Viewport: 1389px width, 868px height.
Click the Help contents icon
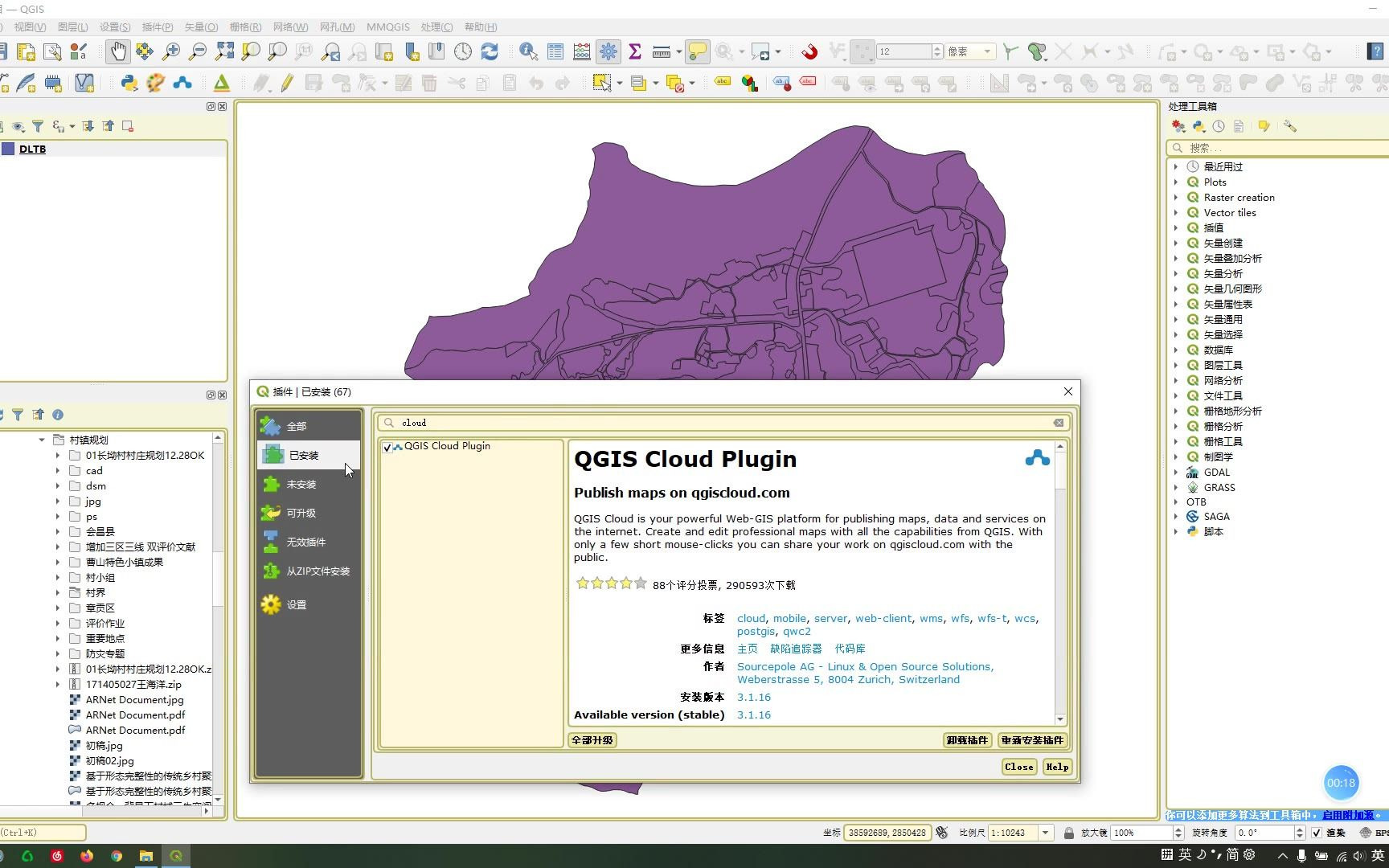coord(1375,52)
